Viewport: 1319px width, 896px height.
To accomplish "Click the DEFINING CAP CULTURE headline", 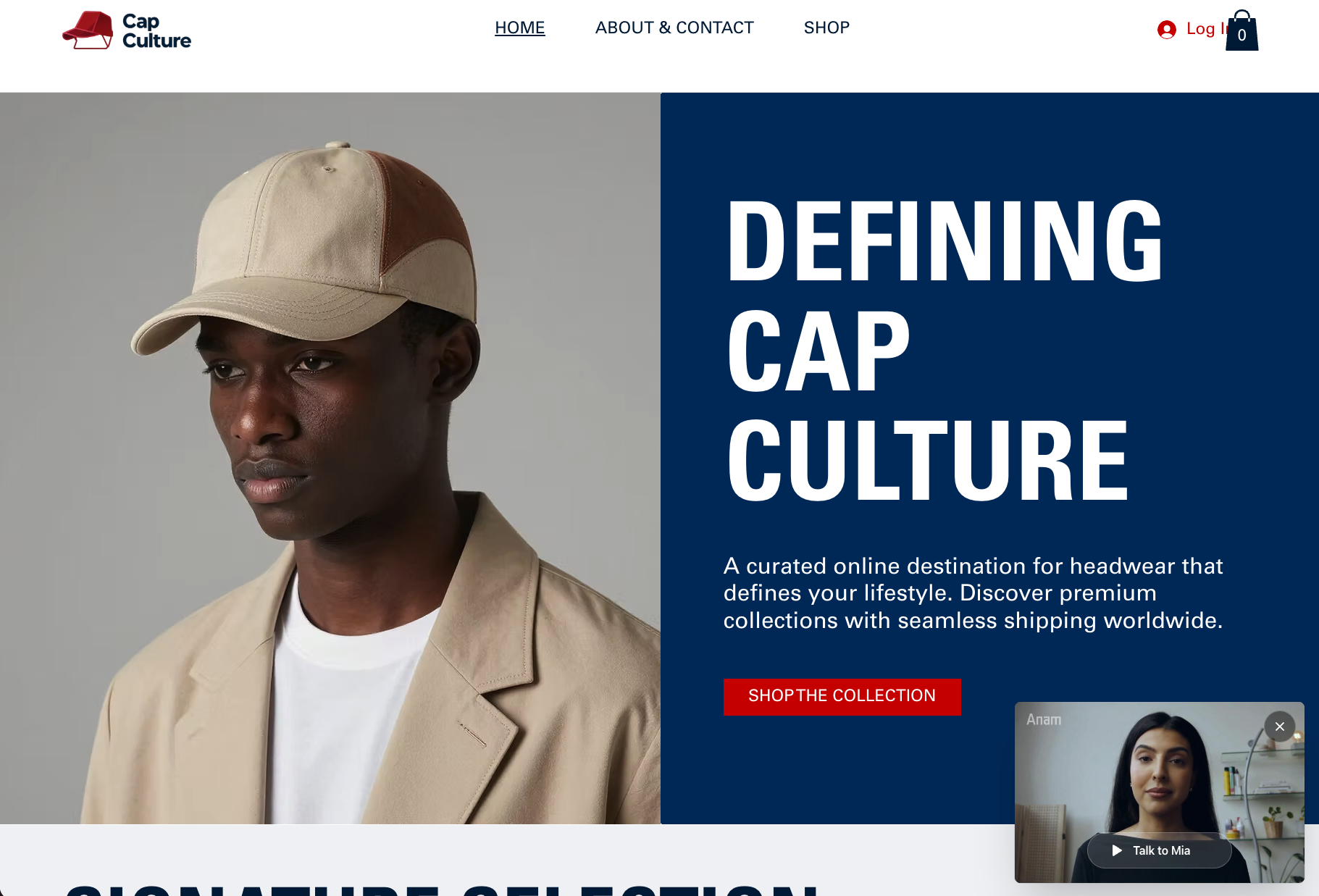I will (x=945, y=351).
